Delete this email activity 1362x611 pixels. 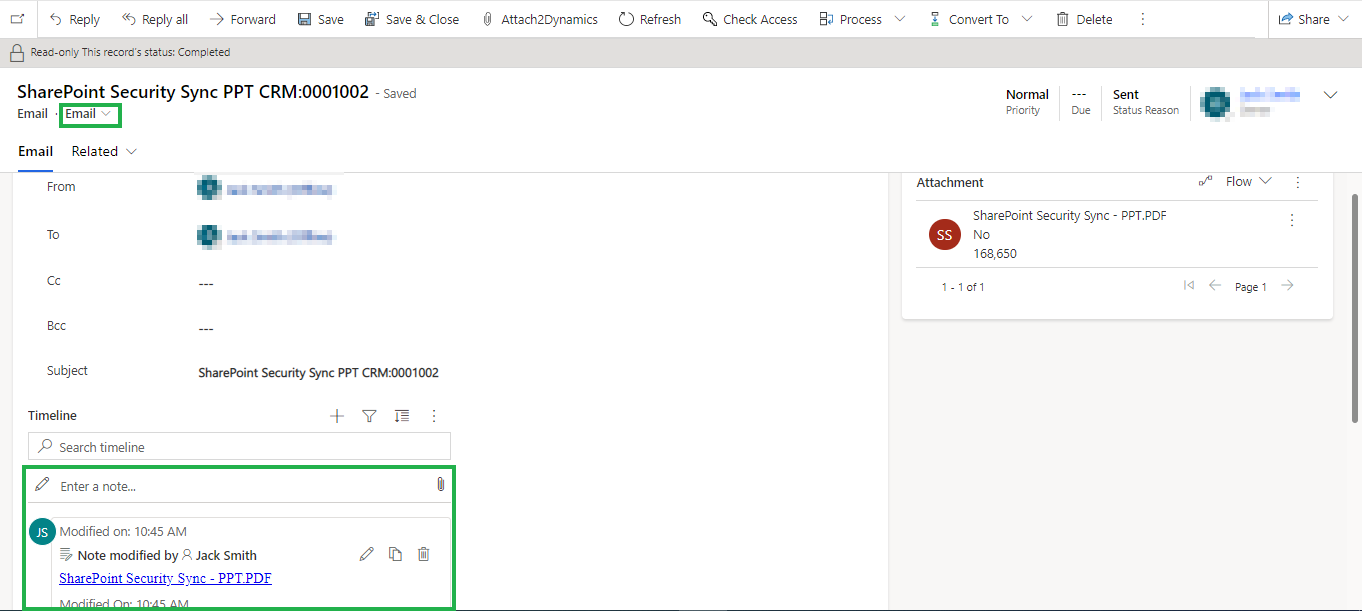click(x=1083, y=18)
